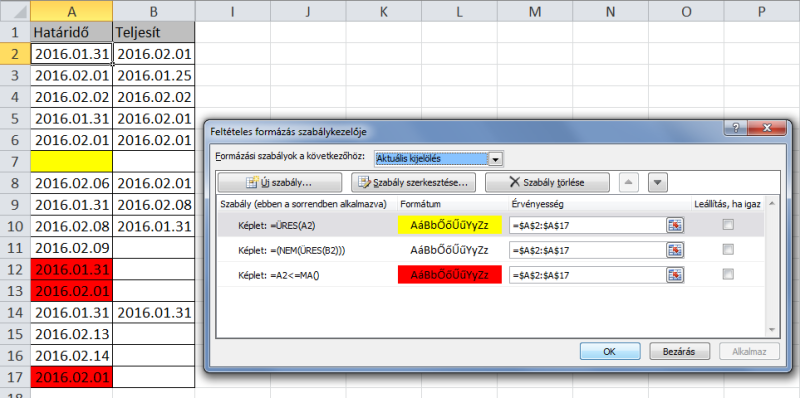The image size is (800, 398).
Task: Select column B header
Action: [154, 11]
